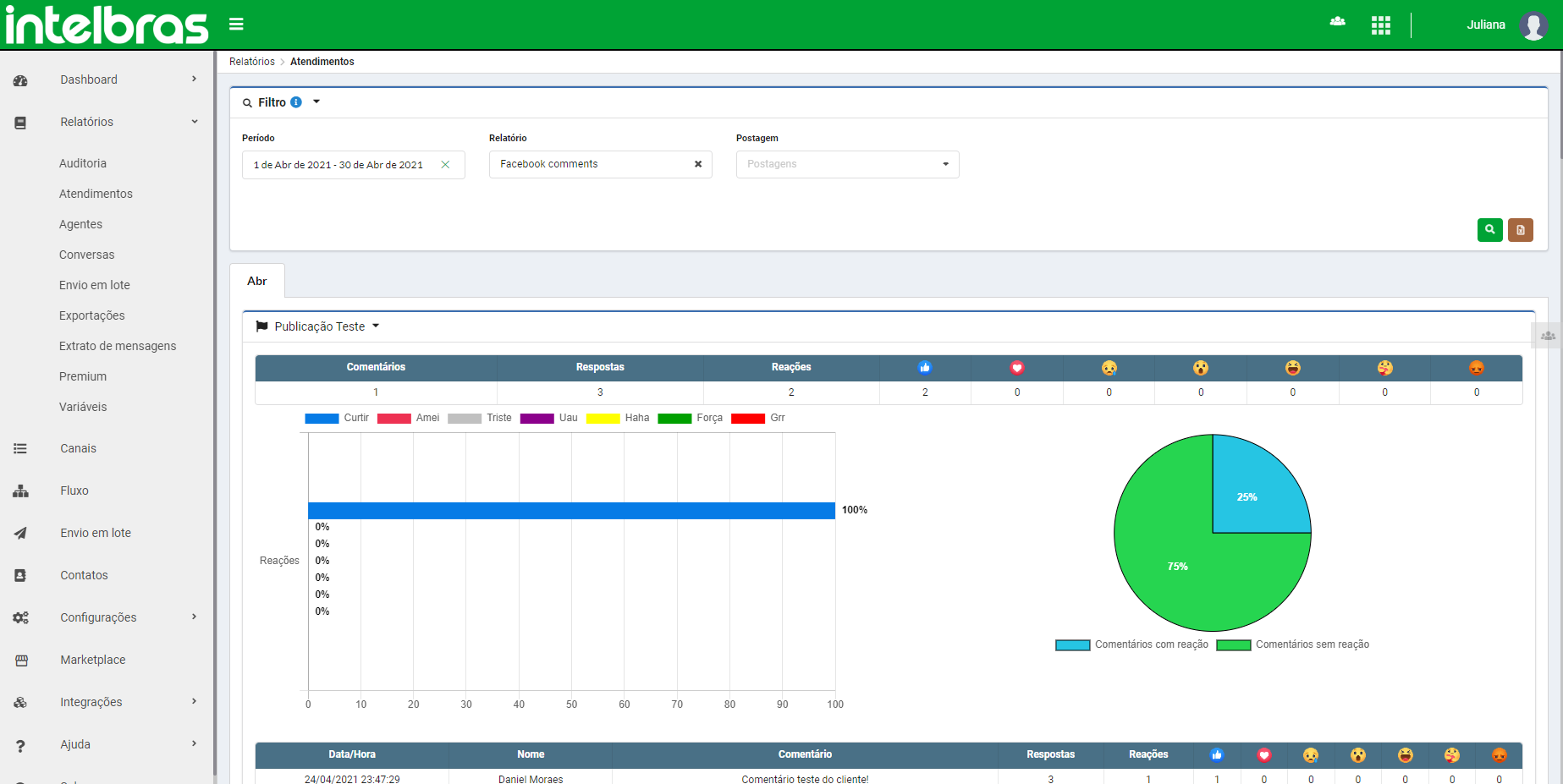This screenshot has width=1563, height=784.
Task: Expand the Configurações menu chevron
Action: click(194, 617)
